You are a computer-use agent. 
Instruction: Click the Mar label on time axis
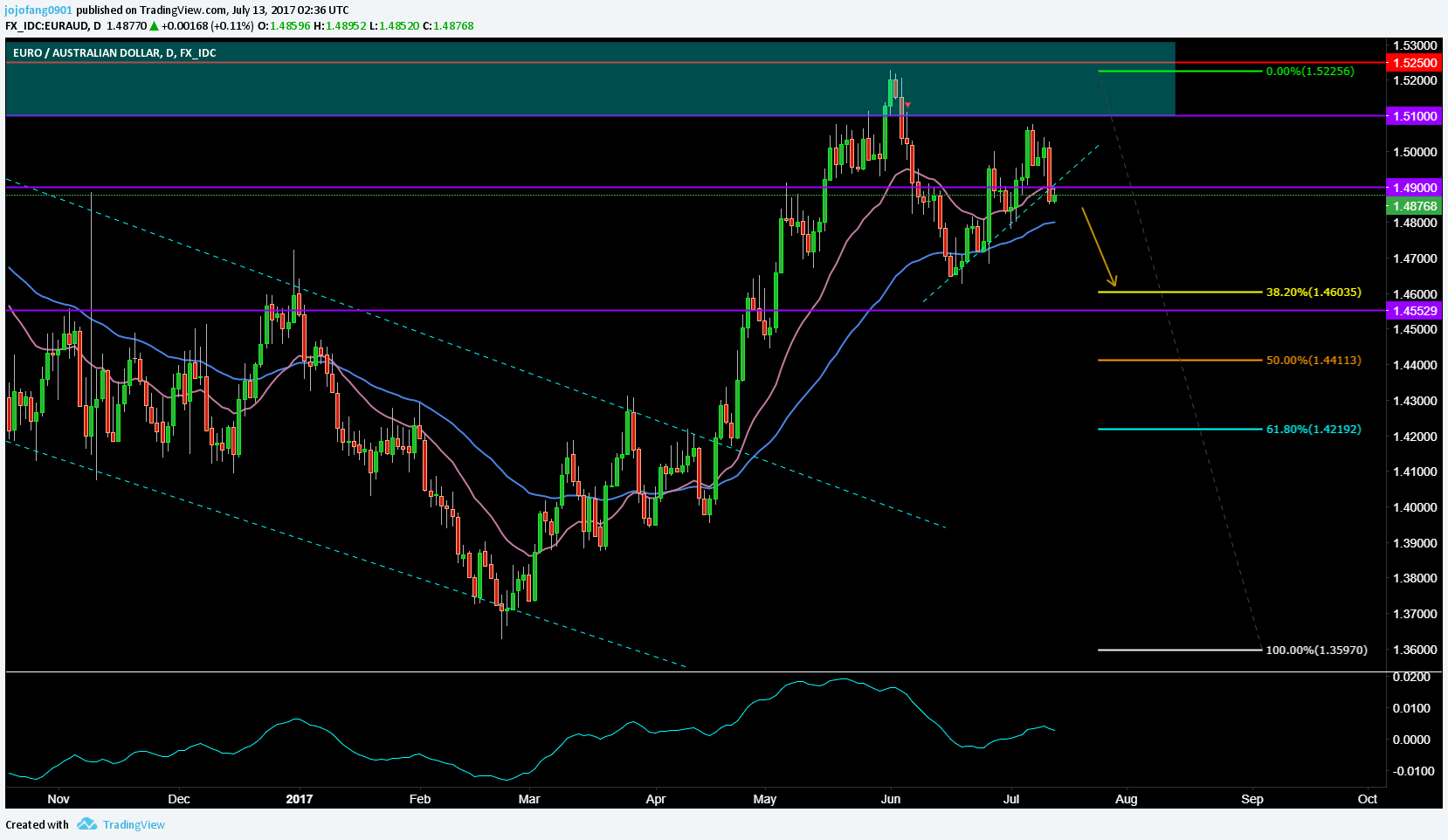(x=529, y=799)
